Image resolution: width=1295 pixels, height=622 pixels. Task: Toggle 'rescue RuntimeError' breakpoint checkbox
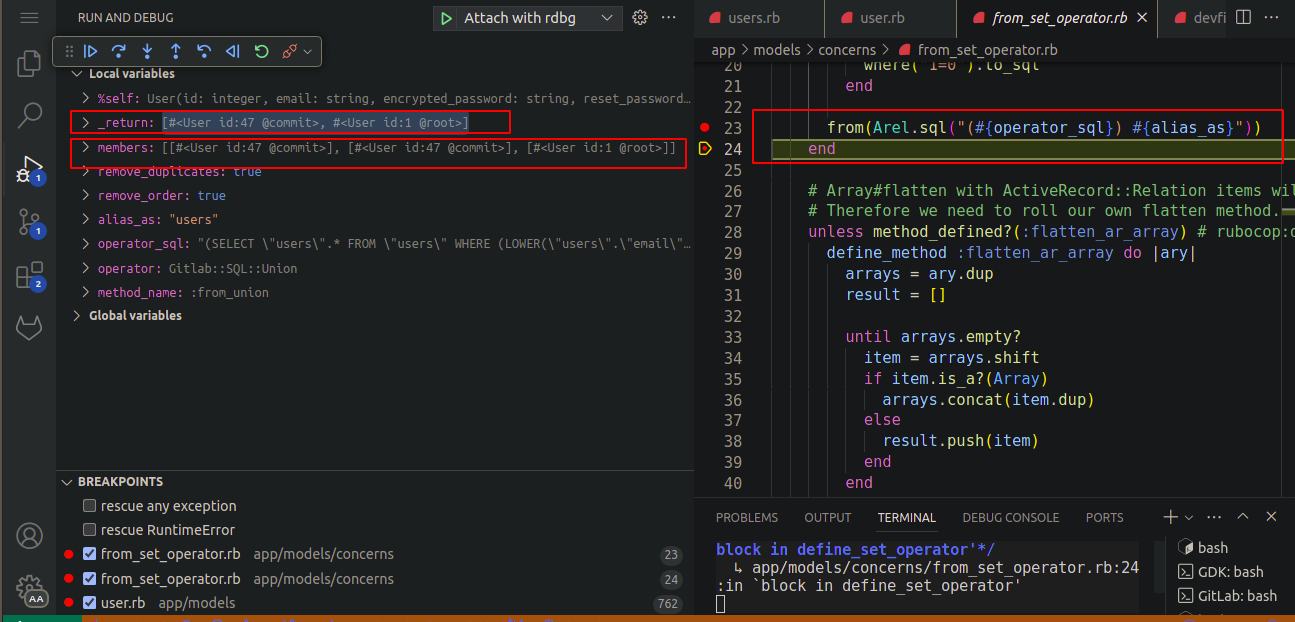pyautogui.click(x=90, y=530)
